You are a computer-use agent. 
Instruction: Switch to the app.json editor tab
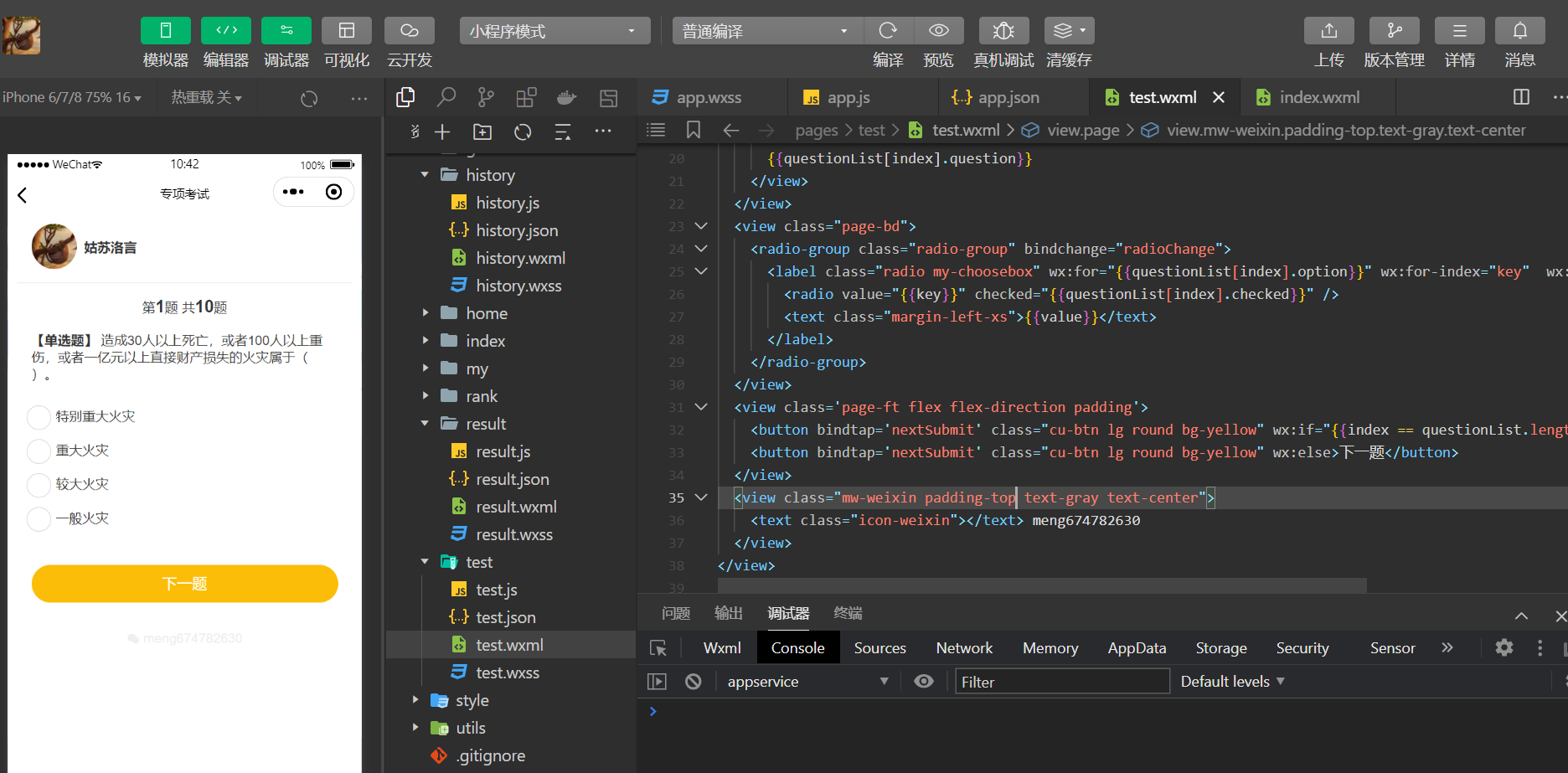pos(1008,98)
